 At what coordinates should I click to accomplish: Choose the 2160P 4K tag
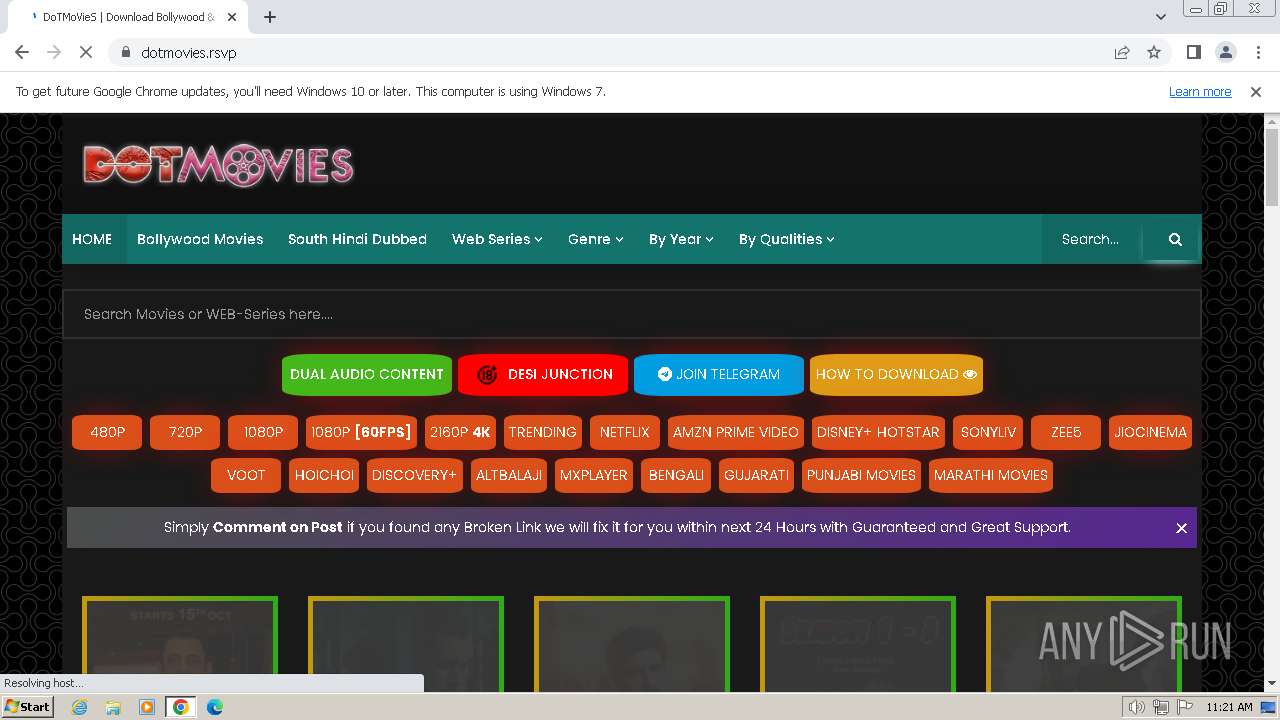coord(460,432)
